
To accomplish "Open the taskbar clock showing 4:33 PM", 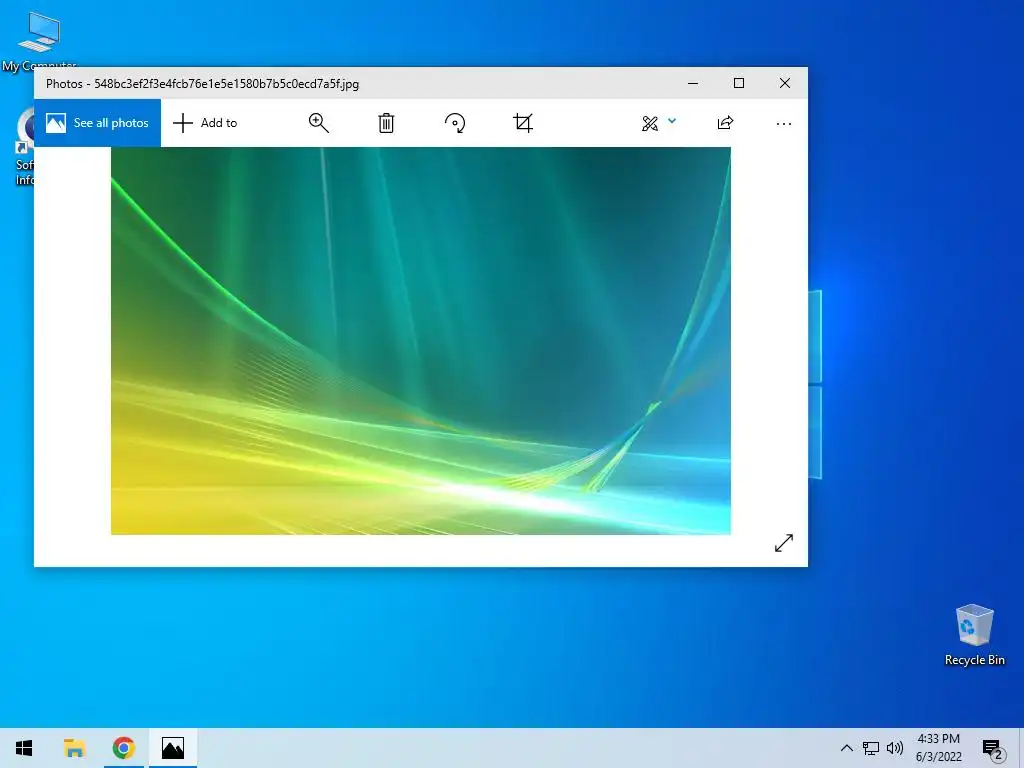I will coord(938,748).
